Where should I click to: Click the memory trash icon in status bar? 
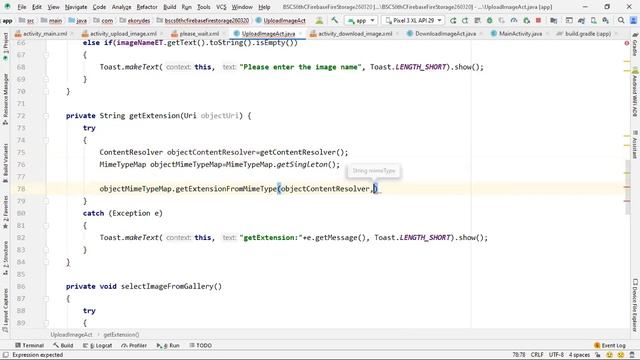point(632,355)
